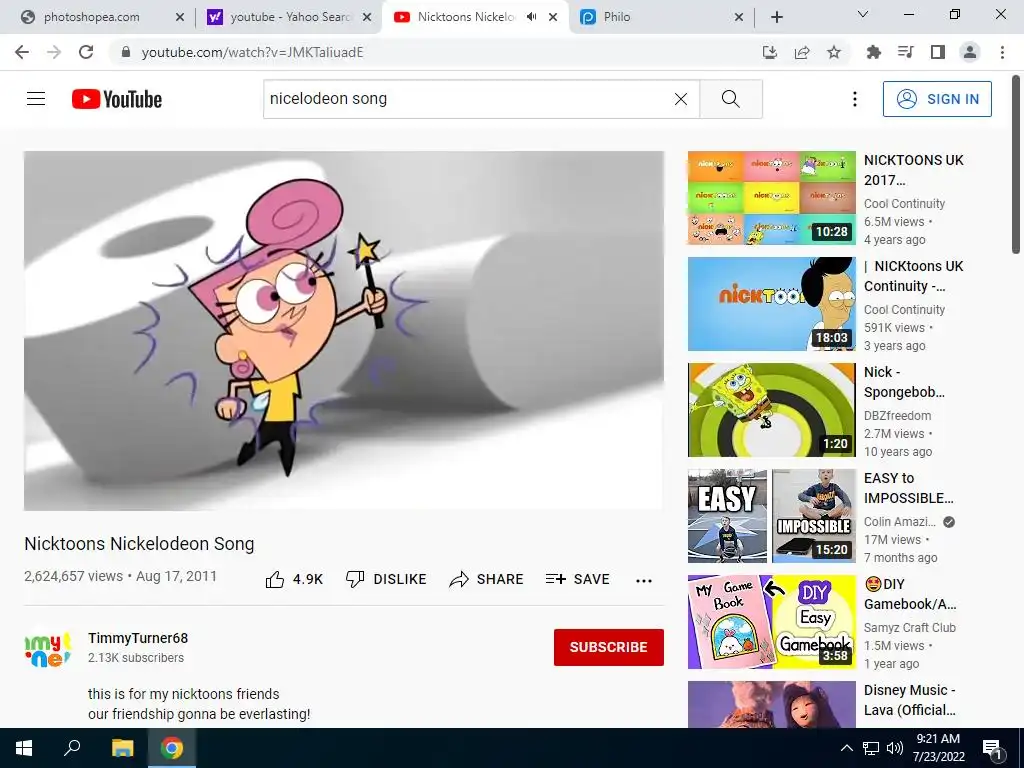
Task: Go back with the browser back arrow
Action: 22,52
